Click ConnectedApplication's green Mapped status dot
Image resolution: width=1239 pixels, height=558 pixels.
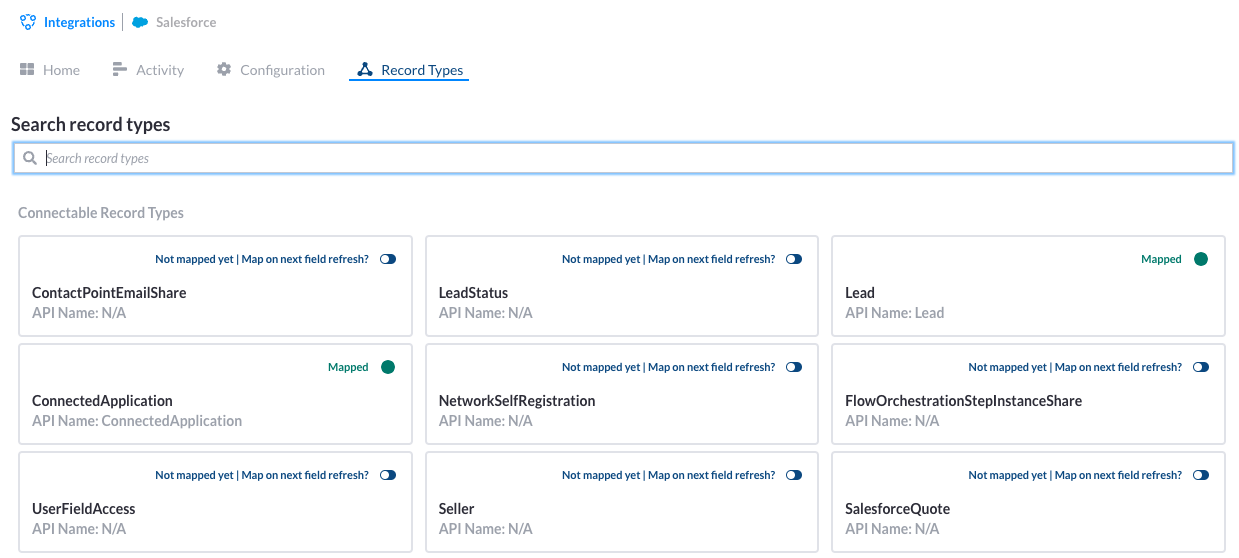click(388, 367)
